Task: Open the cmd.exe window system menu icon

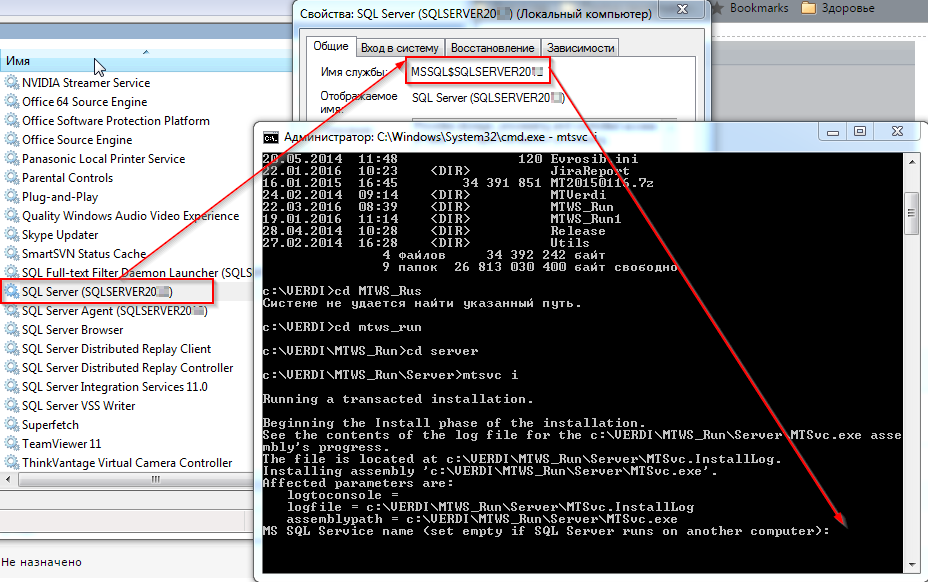Action: point(270,136)
